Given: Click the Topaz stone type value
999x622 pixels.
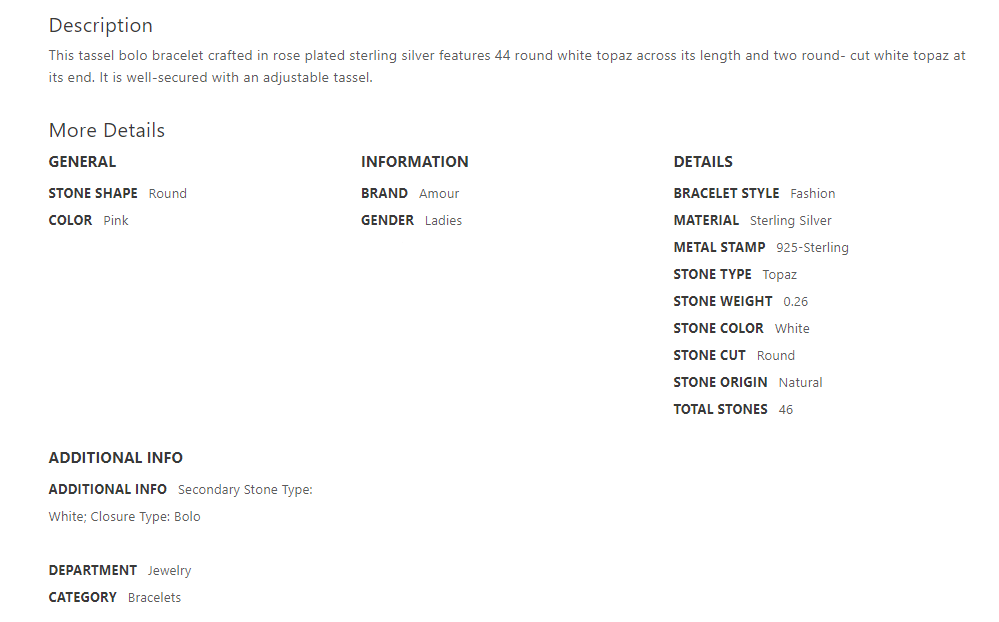Looking at the screenshot, I should point(779,275).
